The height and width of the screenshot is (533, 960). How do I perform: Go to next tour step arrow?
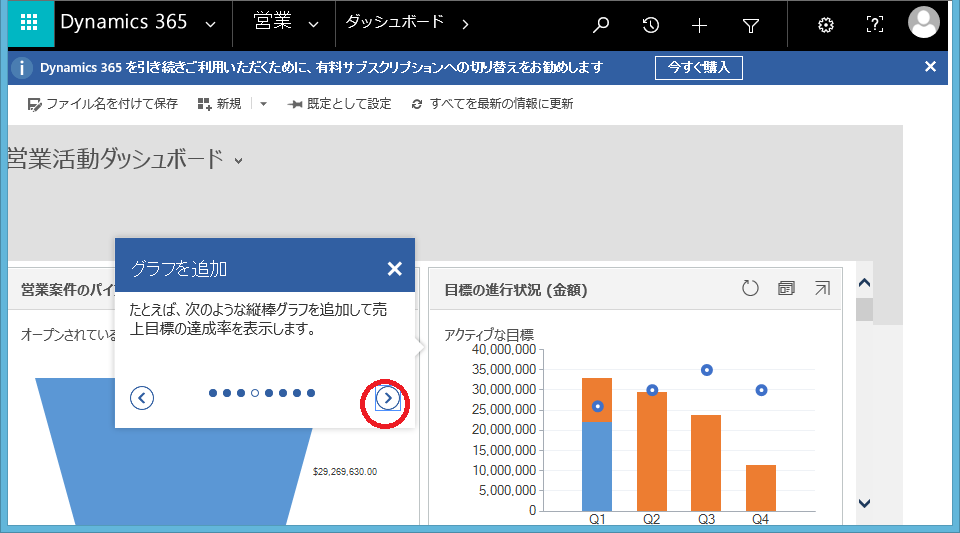click(388, 398)
